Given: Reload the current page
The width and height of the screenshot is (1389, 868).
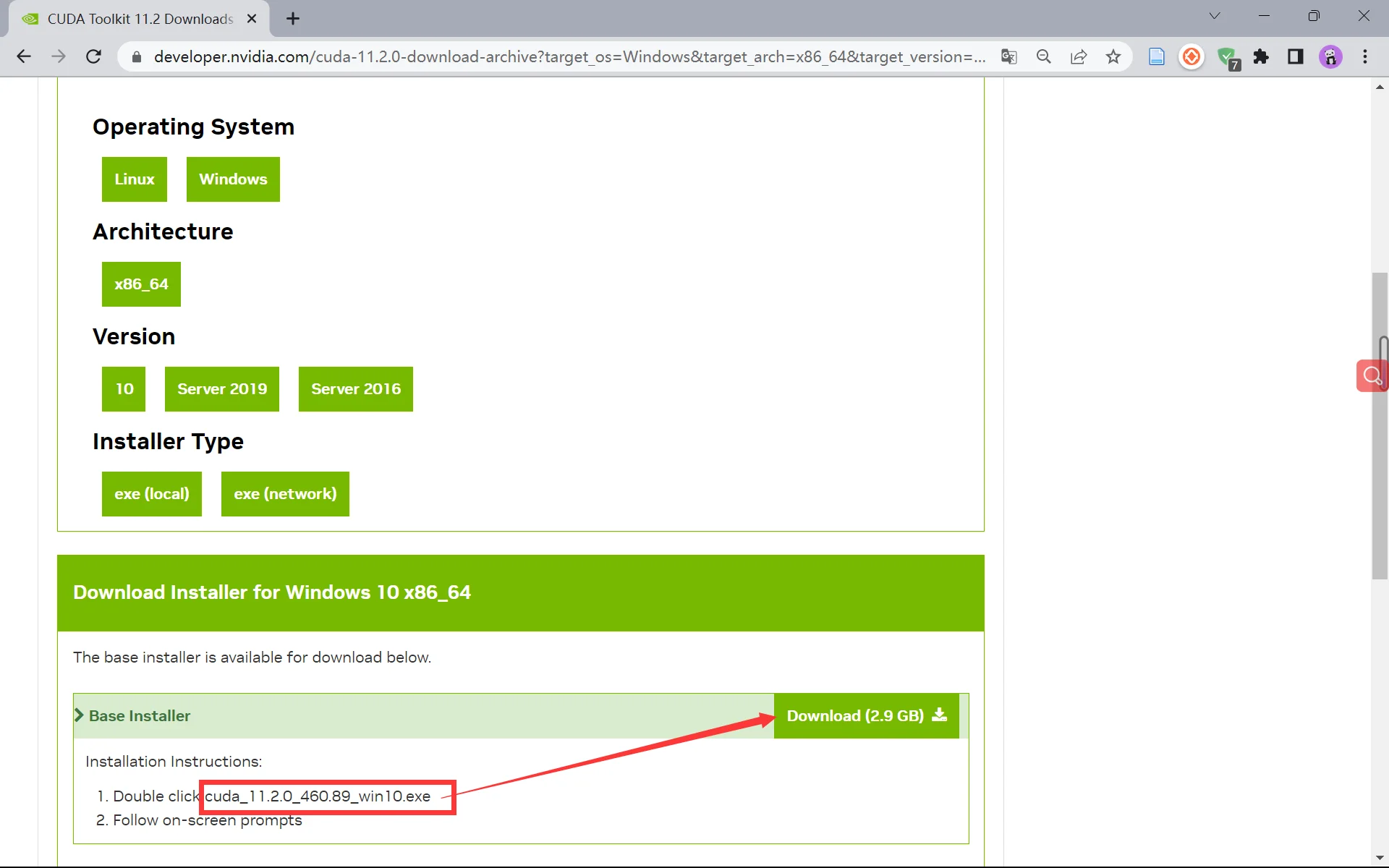Looking at the screenshot, I should click(93, 56).
